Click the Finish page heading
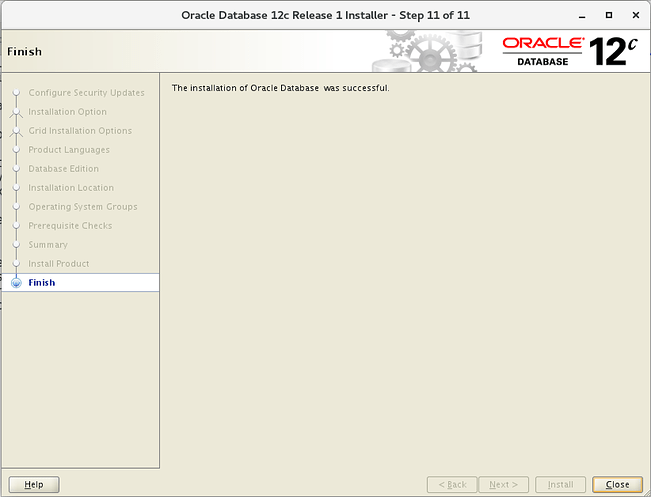Viewport: 651px width, 497px height. pos(24,51)
